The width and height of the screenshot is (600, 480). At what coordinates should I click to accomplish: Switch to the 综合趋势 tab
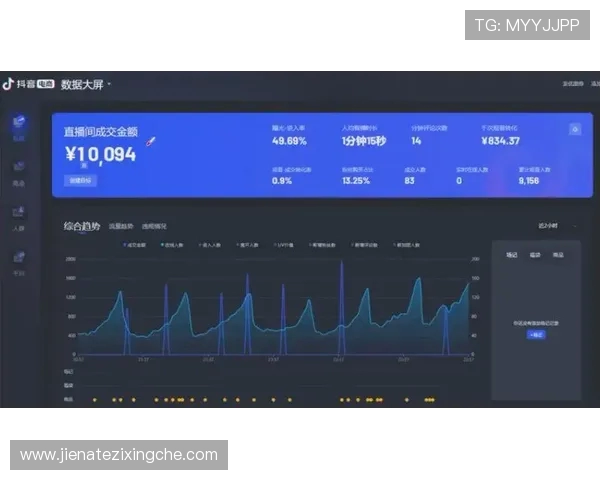[x=82, y=226]
